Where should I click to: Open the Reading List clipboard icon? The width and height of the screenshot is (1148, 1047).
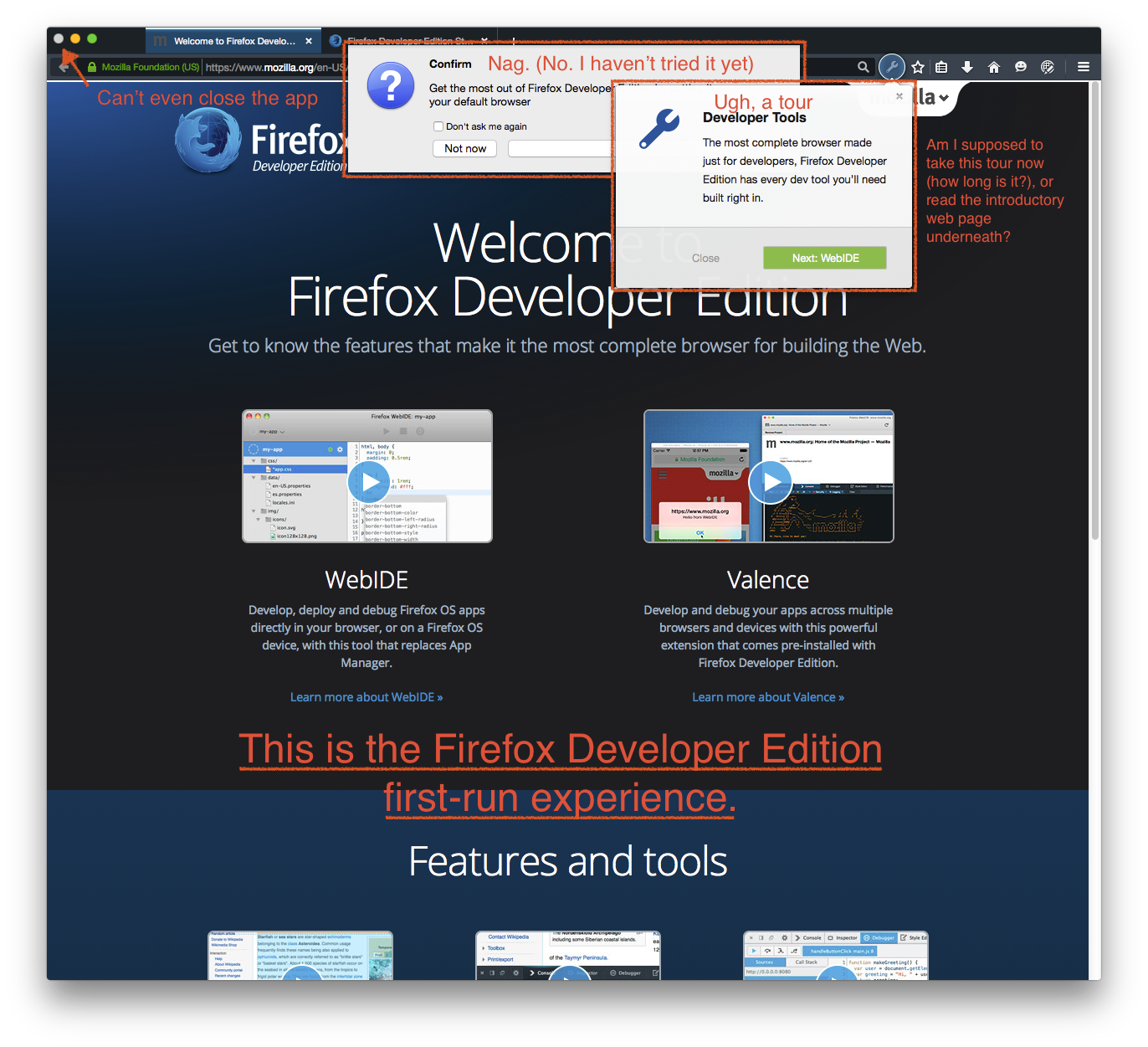coord(940,66)
